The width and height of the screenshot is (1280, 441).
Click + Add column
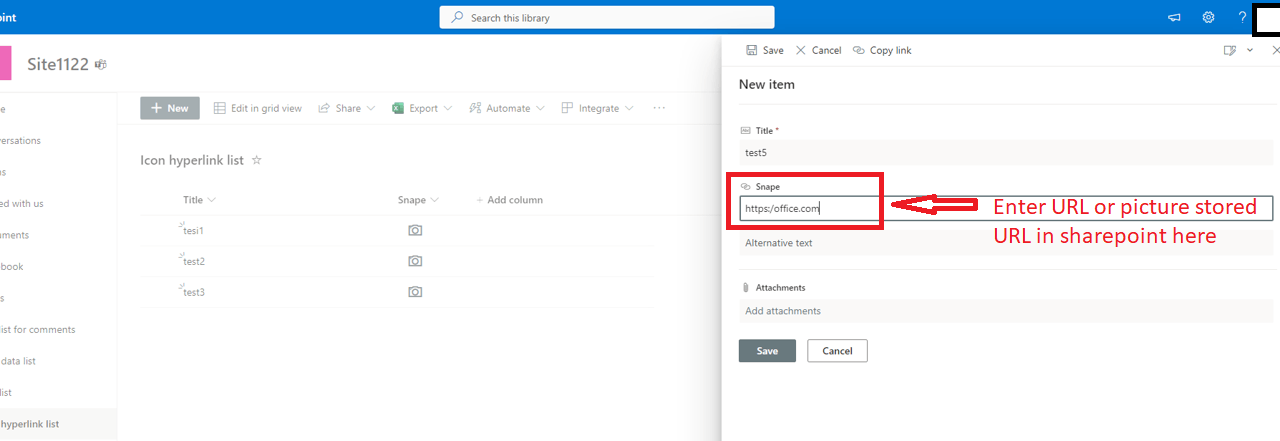(509, 200)
